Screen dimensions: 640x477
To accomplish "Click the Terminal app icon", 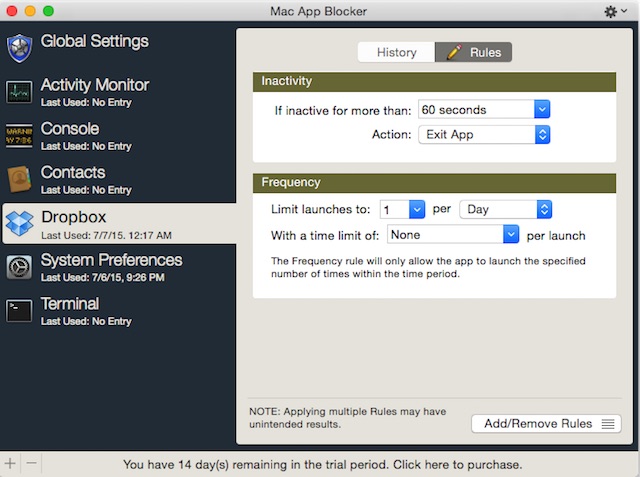I will [x=20, y=311].
